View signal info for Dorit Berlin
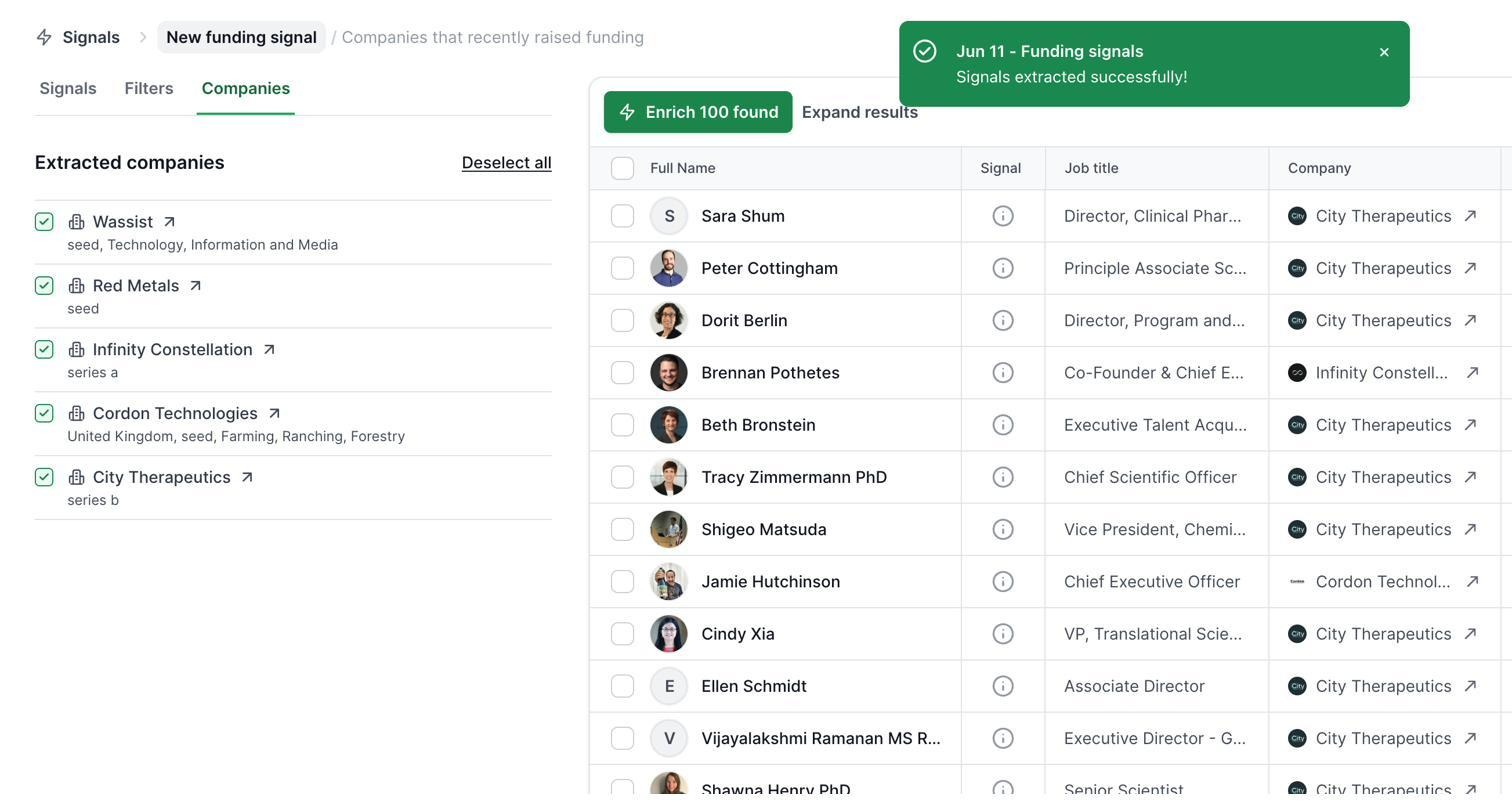This screenshot has height=812, width=1512. coord(1002,321)
